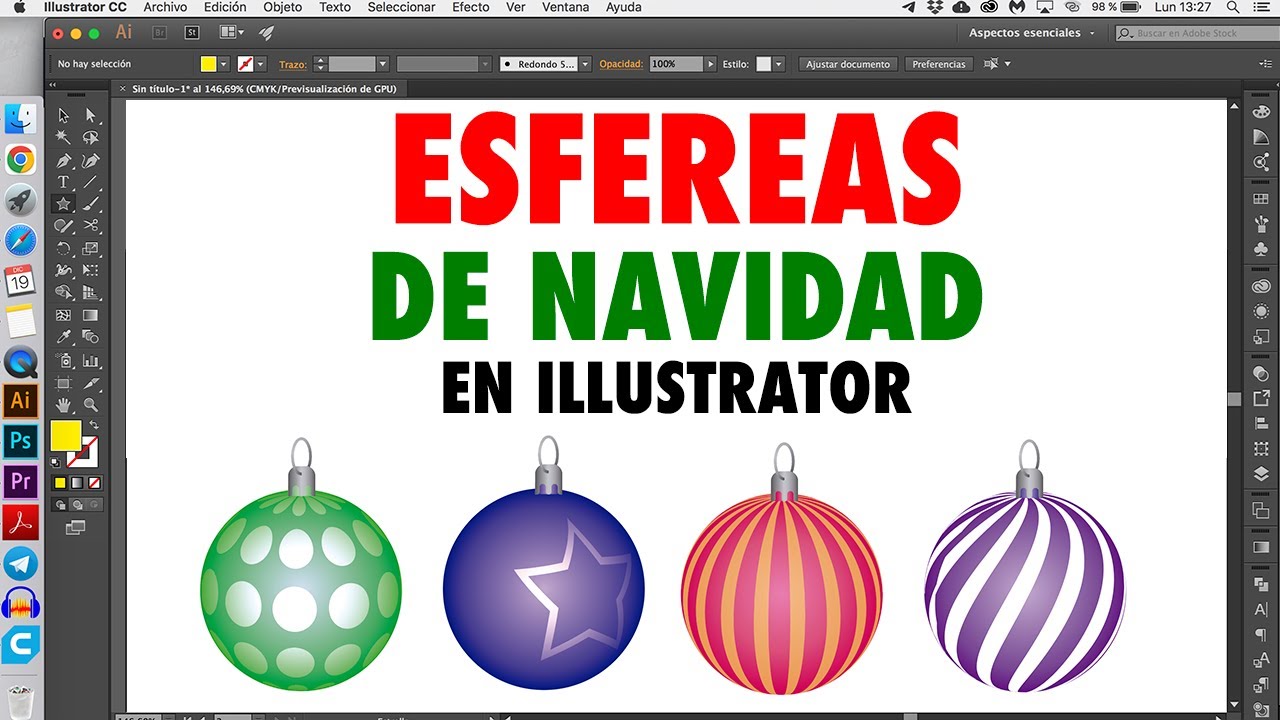1280x720 pixels.
Task: Open the Aspectos esenciales workspace switcher
Action: click(x=1031, y=33)
